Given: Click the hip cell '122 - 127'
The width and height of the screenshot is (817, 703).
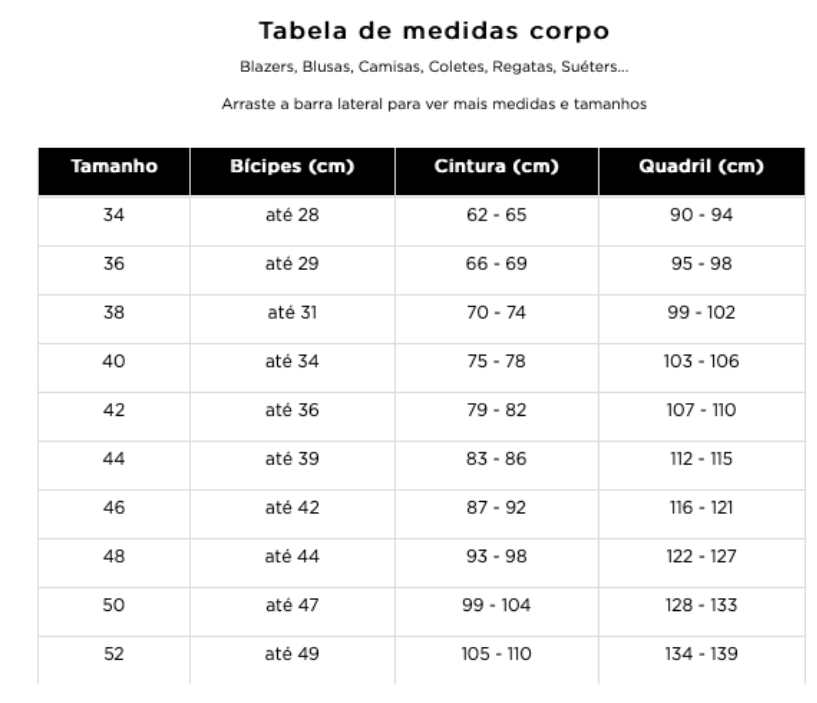Looking at the screenshot, I should (701, 557).
